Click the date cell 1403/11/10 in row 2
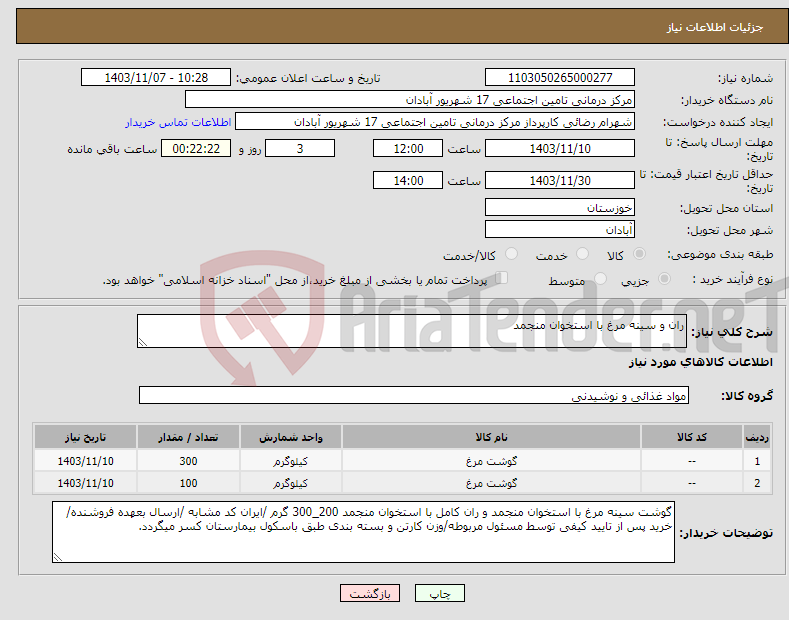 click(x=85, y=483)
